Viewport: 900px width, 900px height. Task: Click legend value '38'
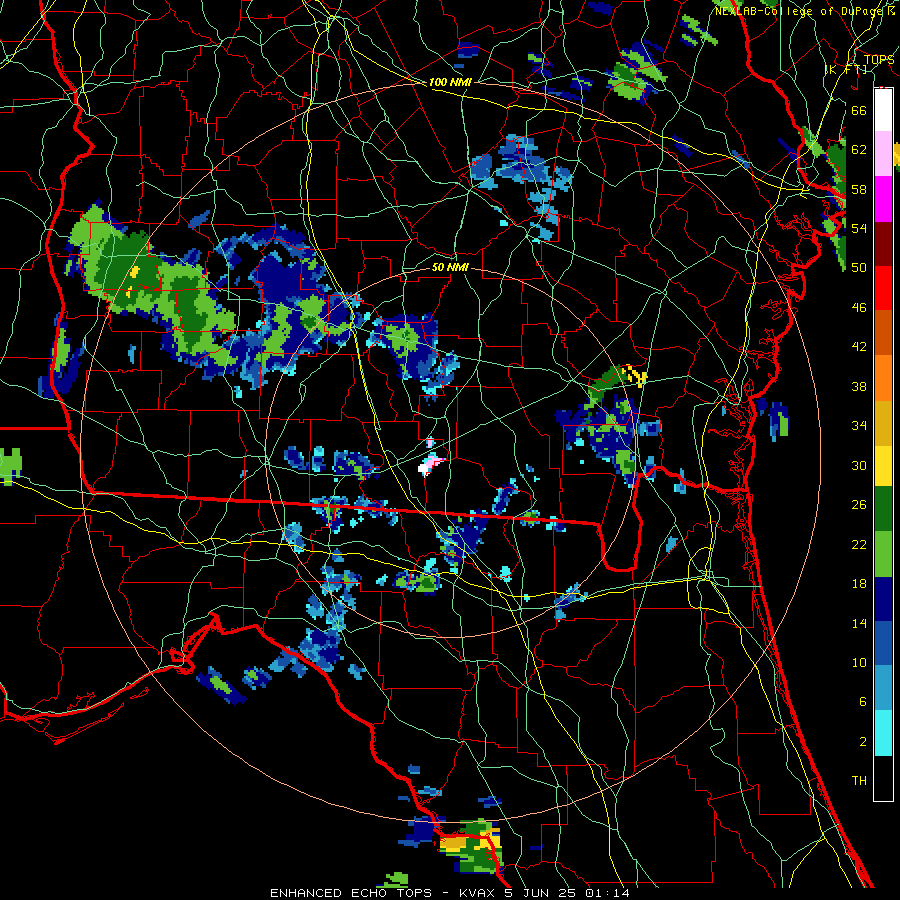tap(859, 387)
